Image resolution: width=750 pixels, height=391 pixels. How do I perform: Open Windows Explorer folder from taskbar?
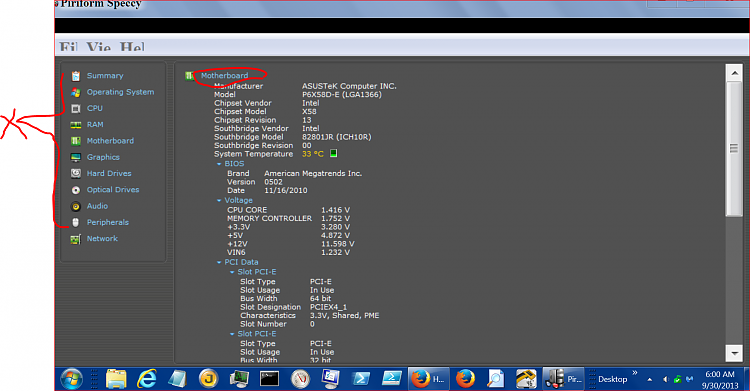[116, 379]
